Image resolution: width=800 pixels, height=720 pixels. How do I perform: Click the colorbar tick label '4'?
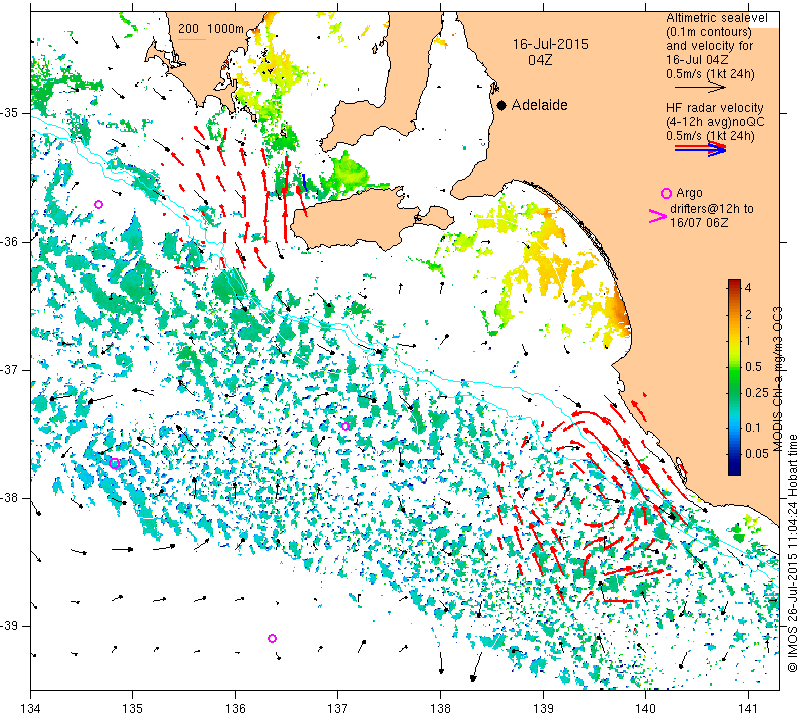pyautogui.click(x=748, y=288)
